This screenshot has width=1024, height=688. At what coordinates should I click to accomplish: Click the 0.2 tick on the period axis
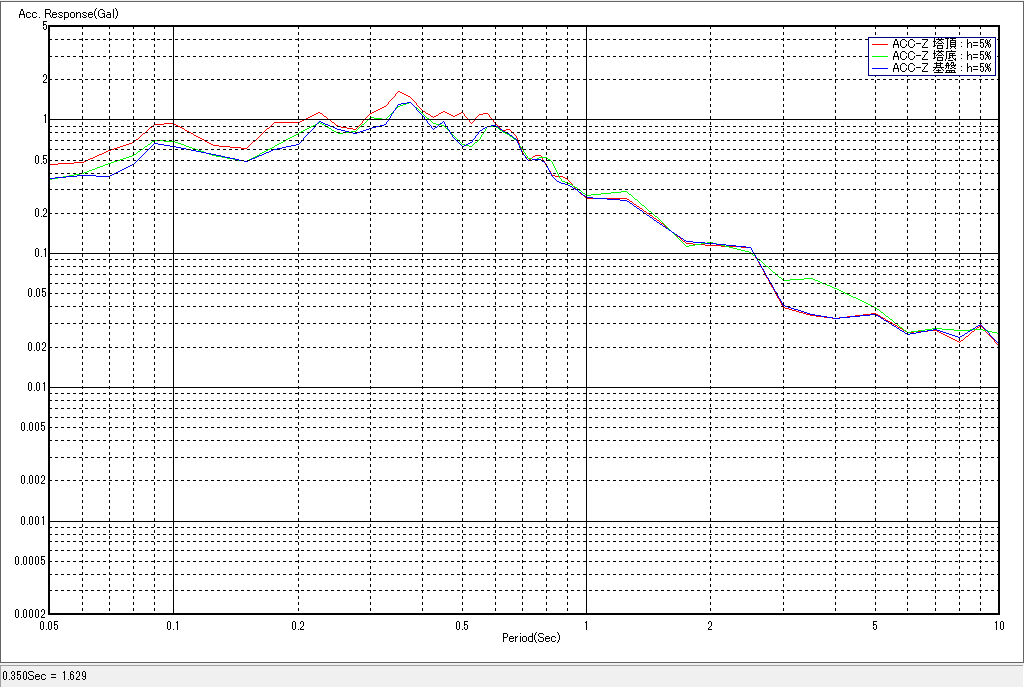coord(298,626)
